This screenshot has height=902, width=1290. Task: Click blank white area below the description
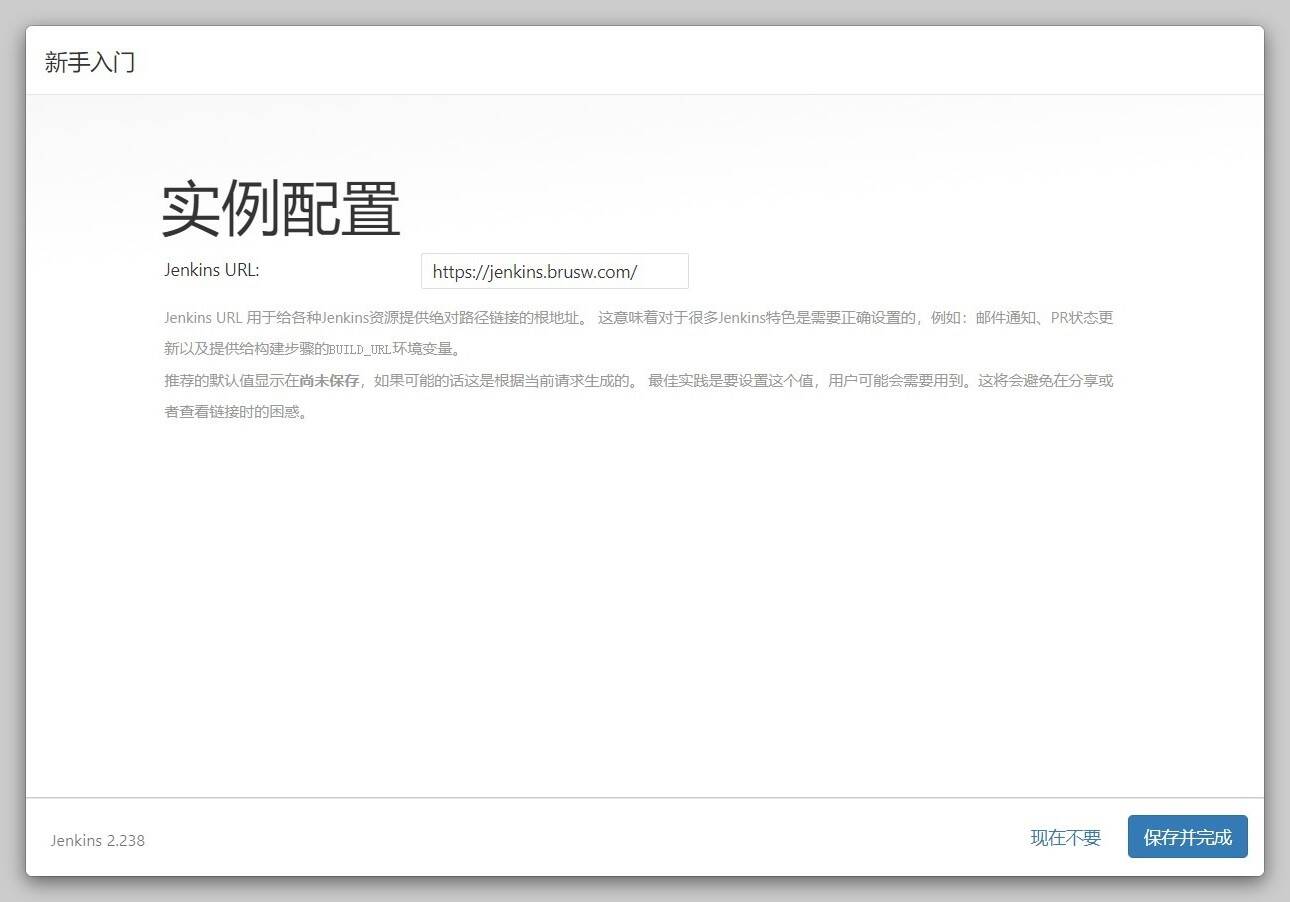640,600
